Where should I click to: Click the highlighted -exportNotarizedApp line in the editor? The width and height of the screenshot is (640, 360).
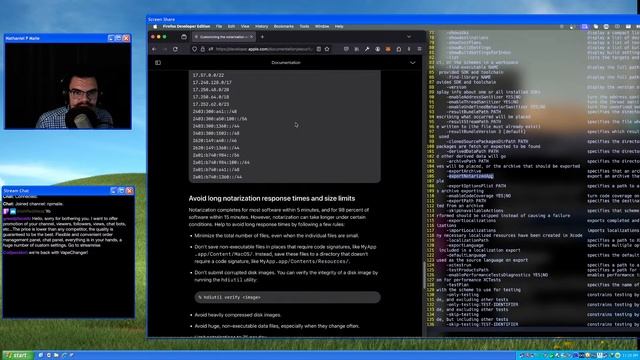[x=471, y=176]
